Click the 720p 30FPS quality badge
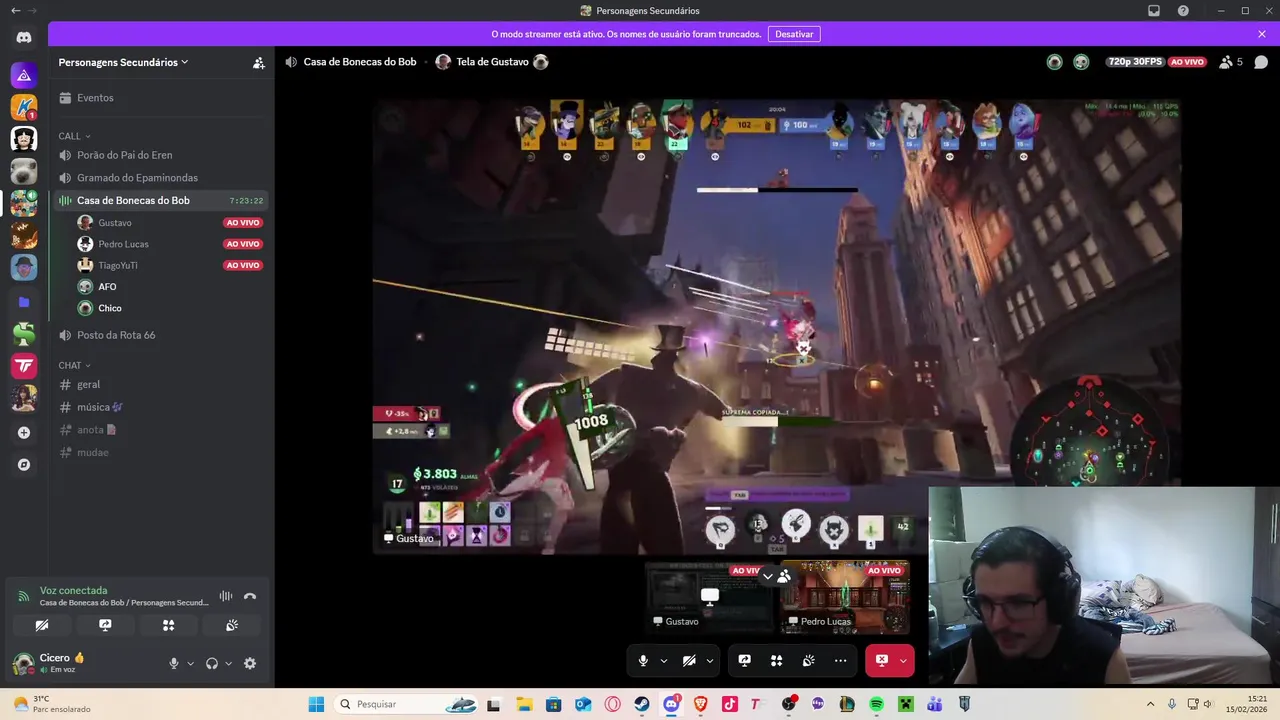This screenshot has height=720, width=1280. click(x=1135, y=62)
